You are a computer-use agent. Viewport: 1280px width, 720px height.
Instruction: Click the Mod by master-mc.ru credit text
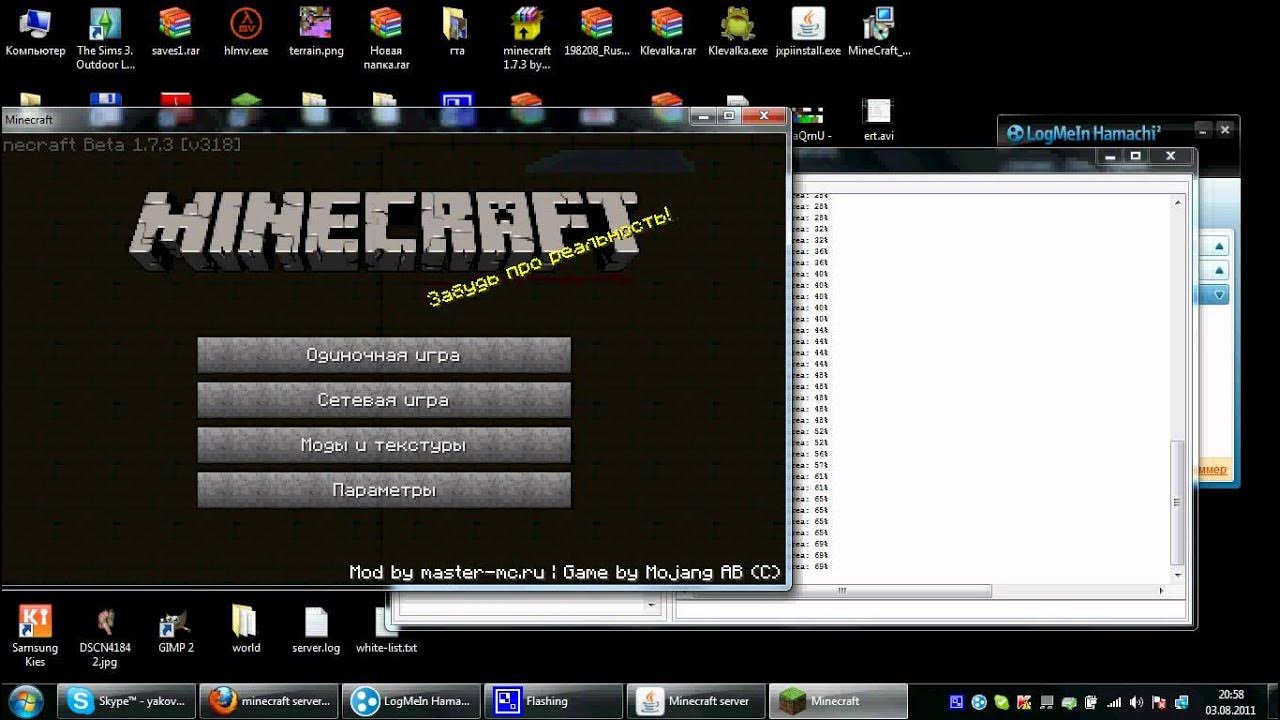click(447, 572)
